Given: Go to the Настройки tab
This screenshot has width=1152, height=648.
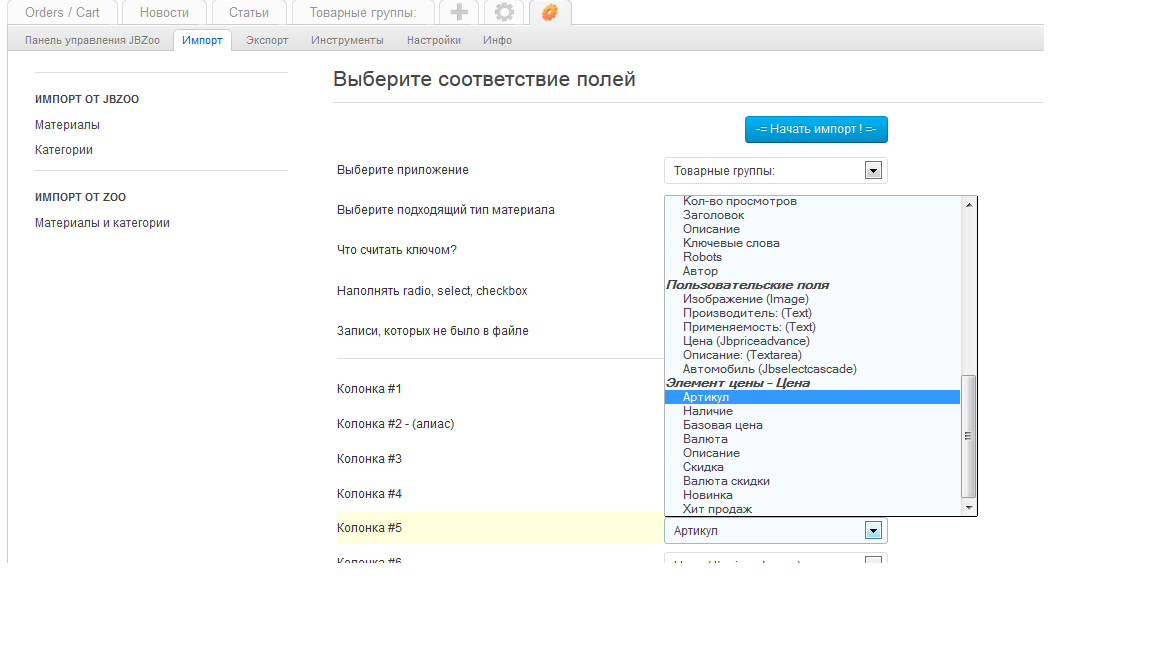Looking at the screenshot, I should tap(434, 40).
